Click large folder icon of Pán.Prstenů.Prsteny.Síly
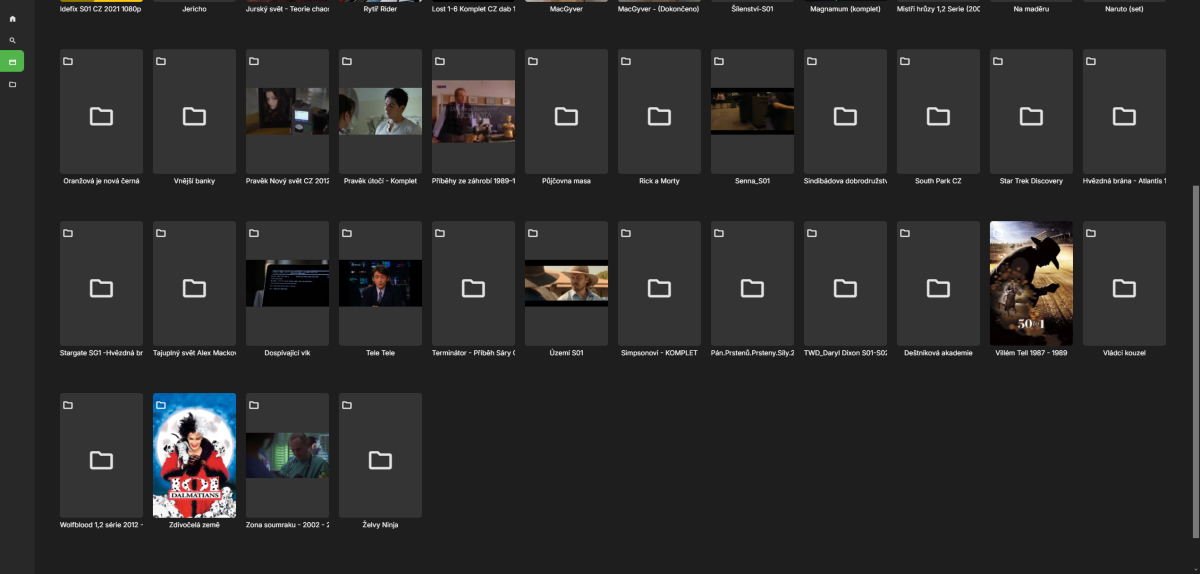Screen dimensions: 1200x574 click(x=752, y=288)
